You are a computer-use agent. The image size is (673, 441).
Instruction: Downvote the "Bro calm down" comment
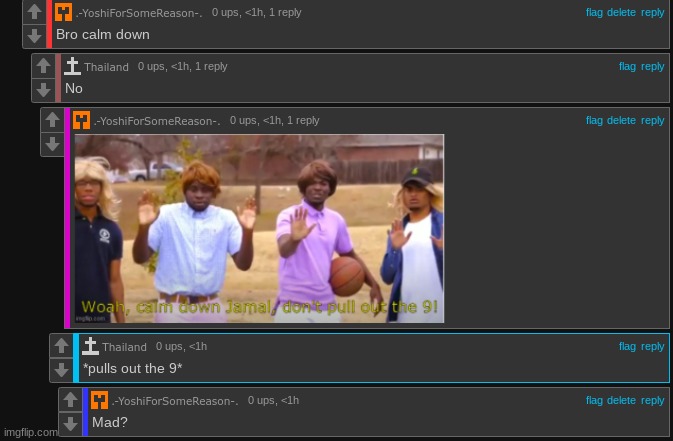coord(34,36)
